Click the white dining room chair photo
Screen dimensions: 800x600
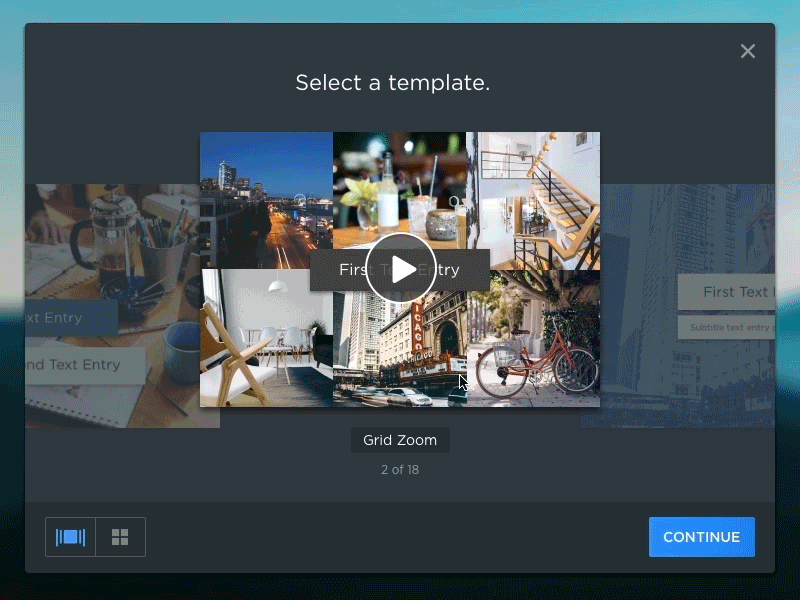pos(266,340)
